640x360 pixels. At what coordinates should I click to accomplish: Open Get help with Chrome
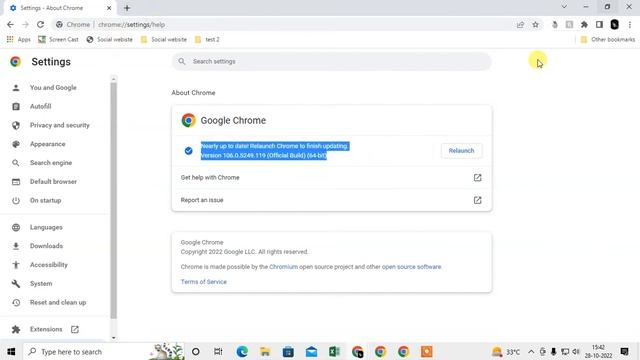point(331,178)
